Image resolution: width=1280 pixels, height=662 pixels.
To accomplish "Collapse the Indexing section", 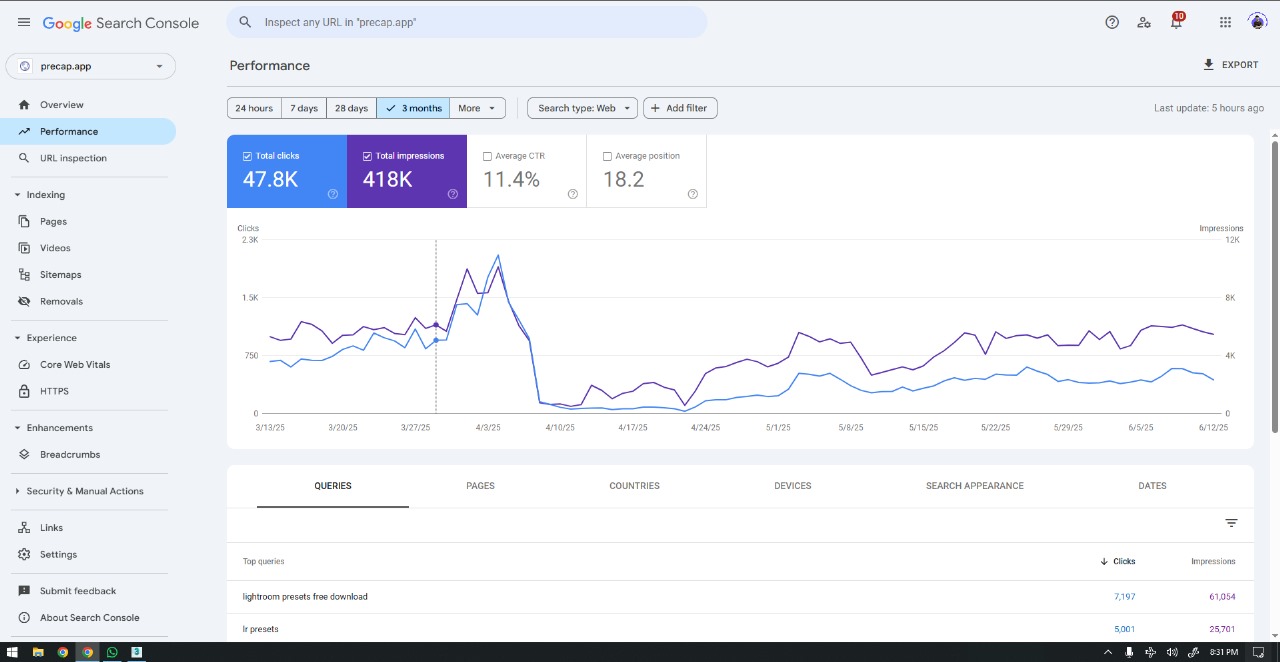I will click(x=39, y=195).
